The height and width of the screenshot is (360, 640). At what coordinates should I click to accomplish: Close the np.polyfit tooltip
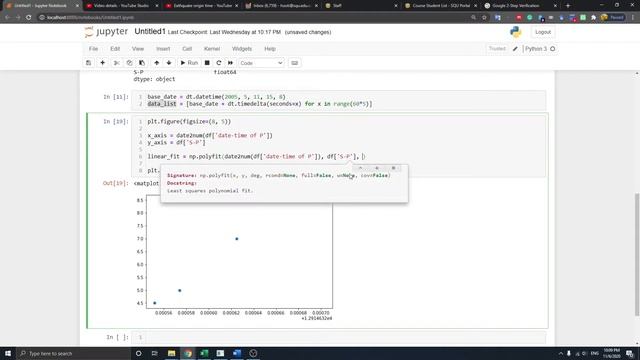point(393,168)
